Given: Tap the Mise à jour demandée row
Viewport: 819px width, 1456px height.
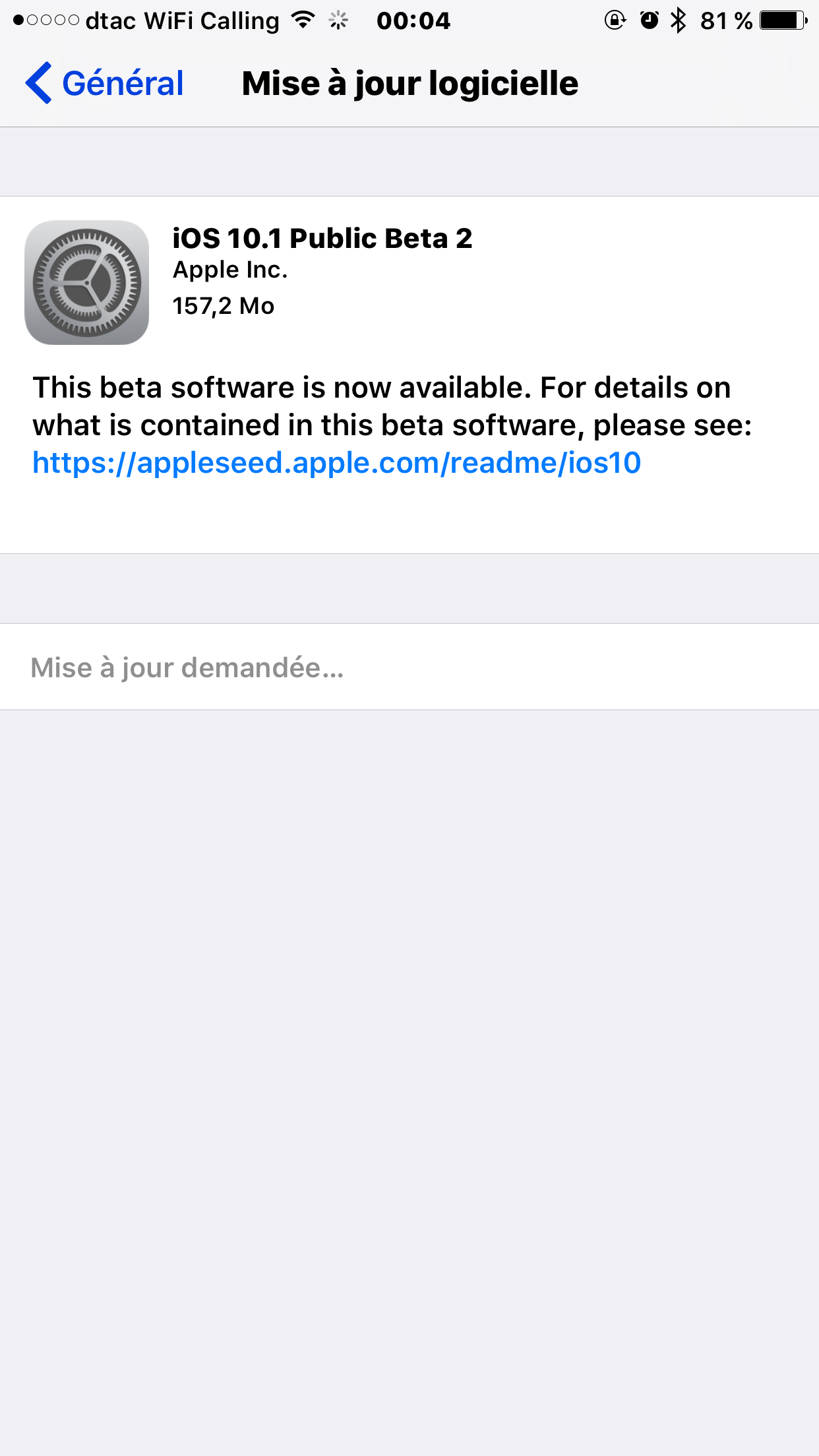Looking at the screenshot, I should (409, 667).
